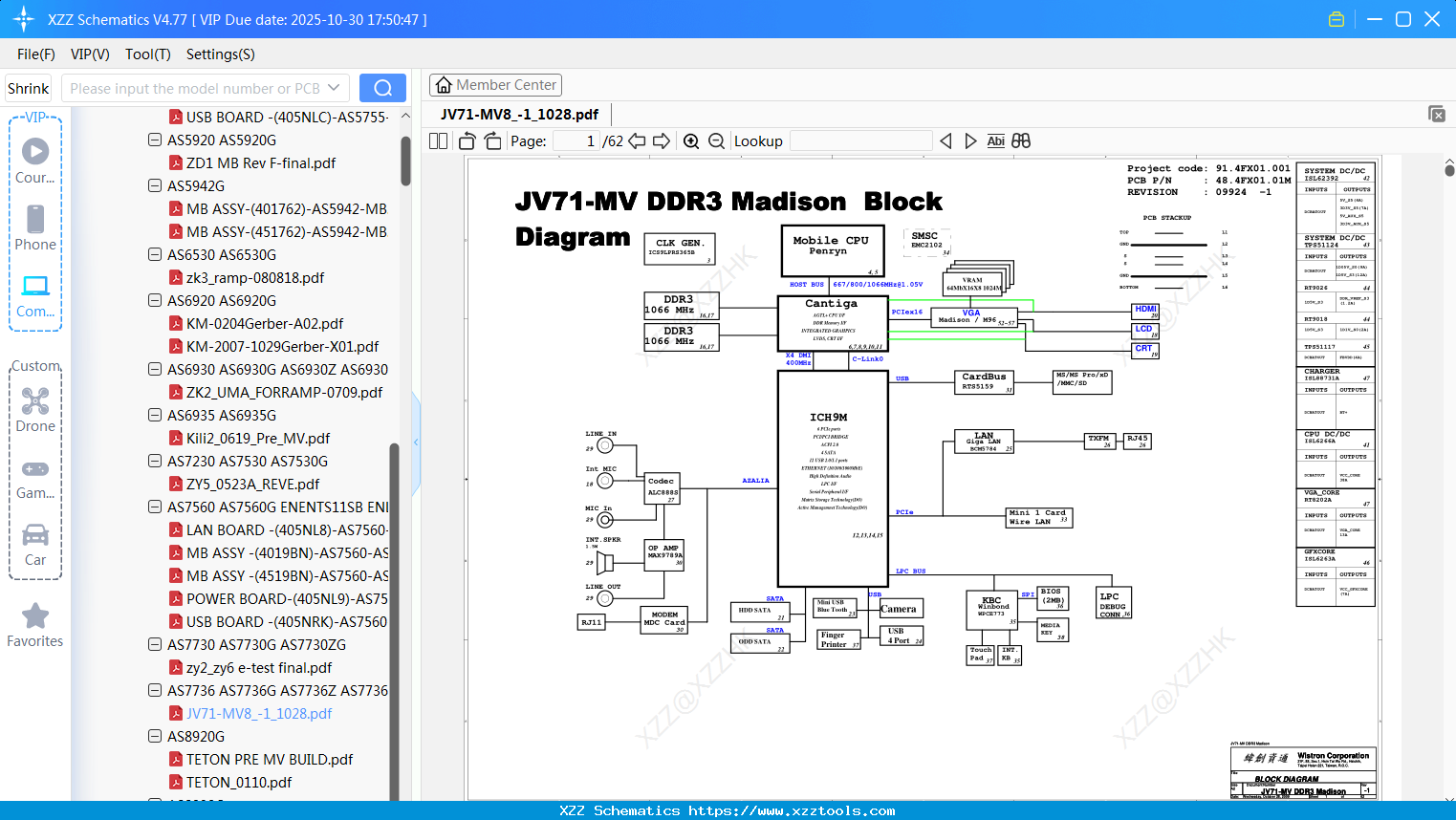Jump to previous lookup match
1456x820 pixels.
[x=945, y=140]
